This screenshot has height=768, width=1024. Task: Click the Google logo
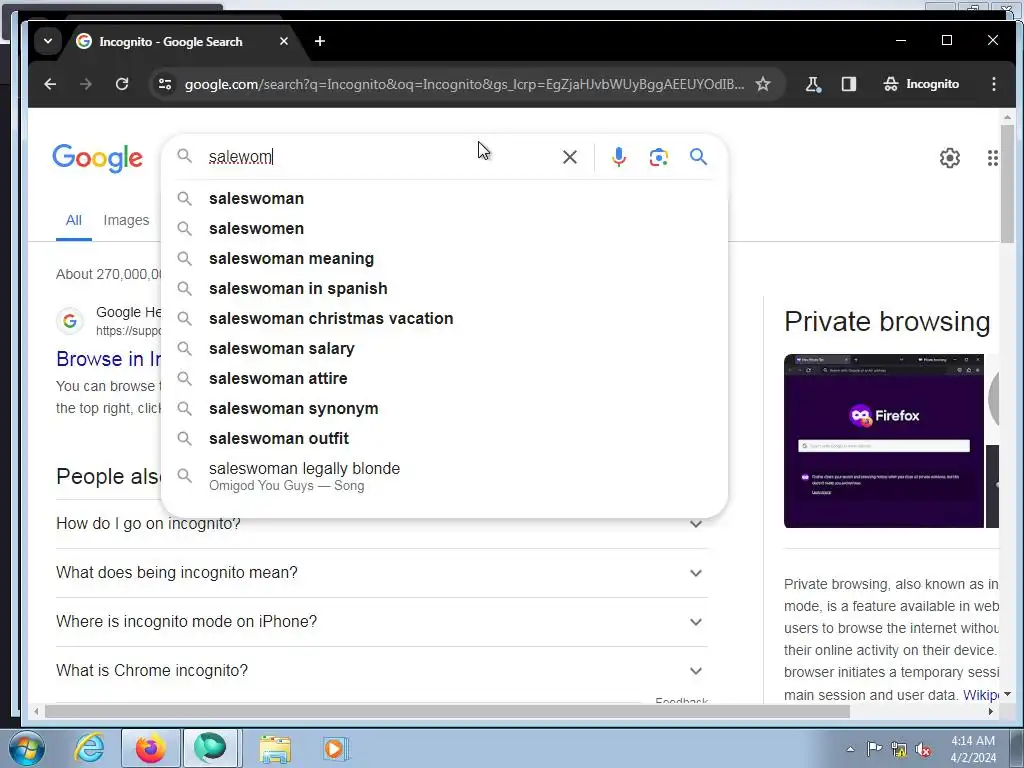[x=97, y=158]
